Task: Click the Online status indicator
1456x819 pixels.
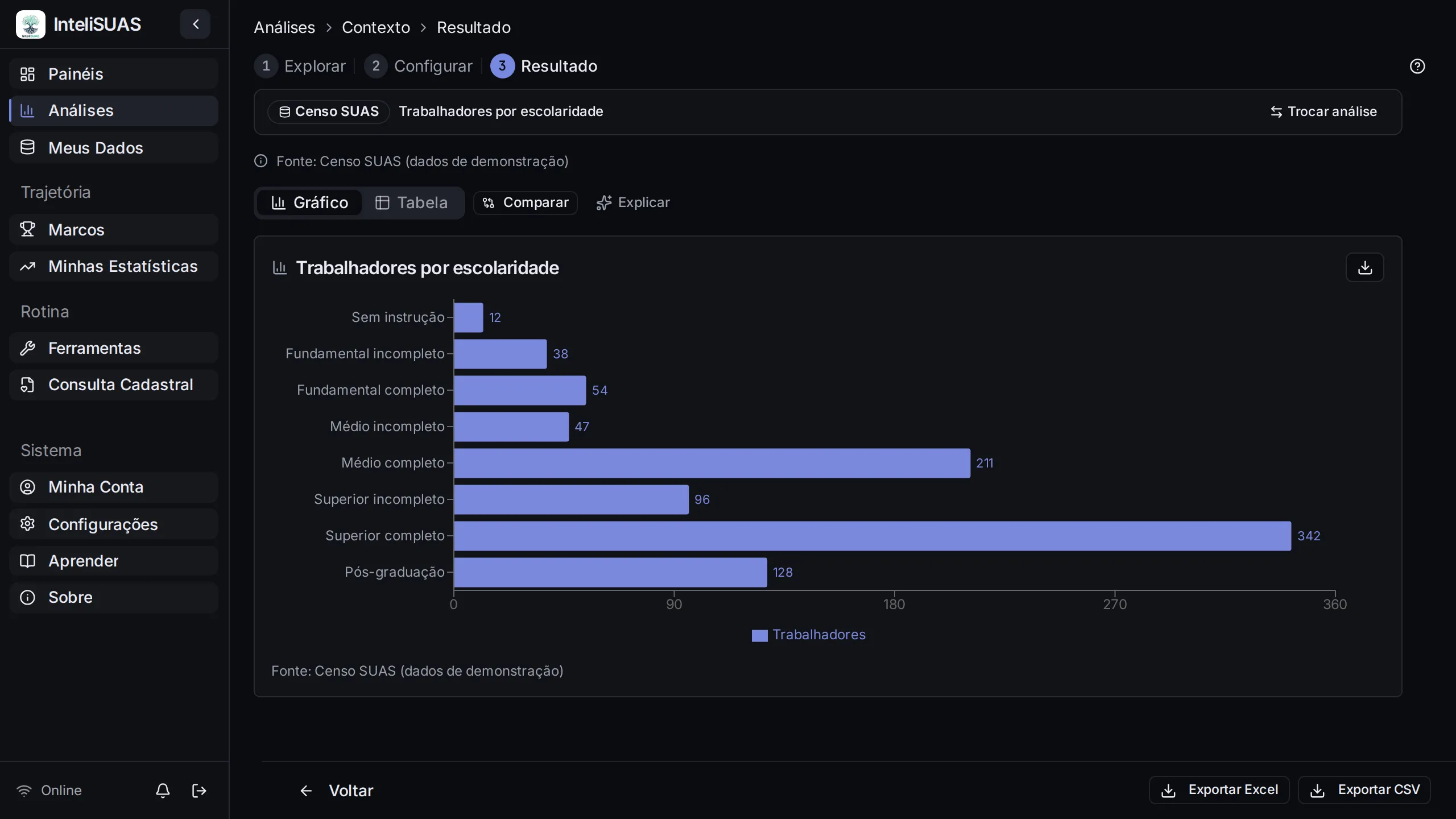Action: (x=49, y=791)
